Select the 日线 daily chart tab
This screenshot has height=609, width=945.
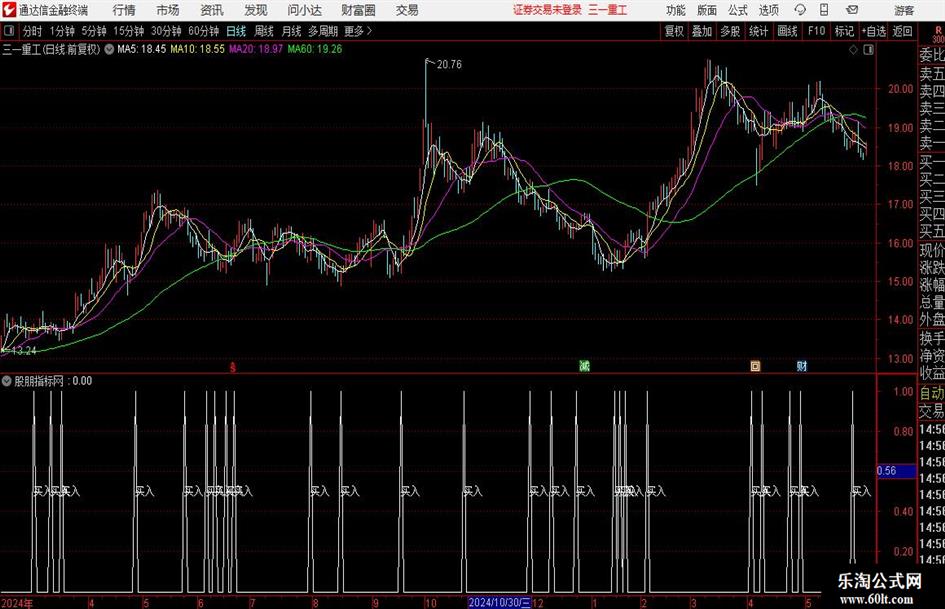236,31
